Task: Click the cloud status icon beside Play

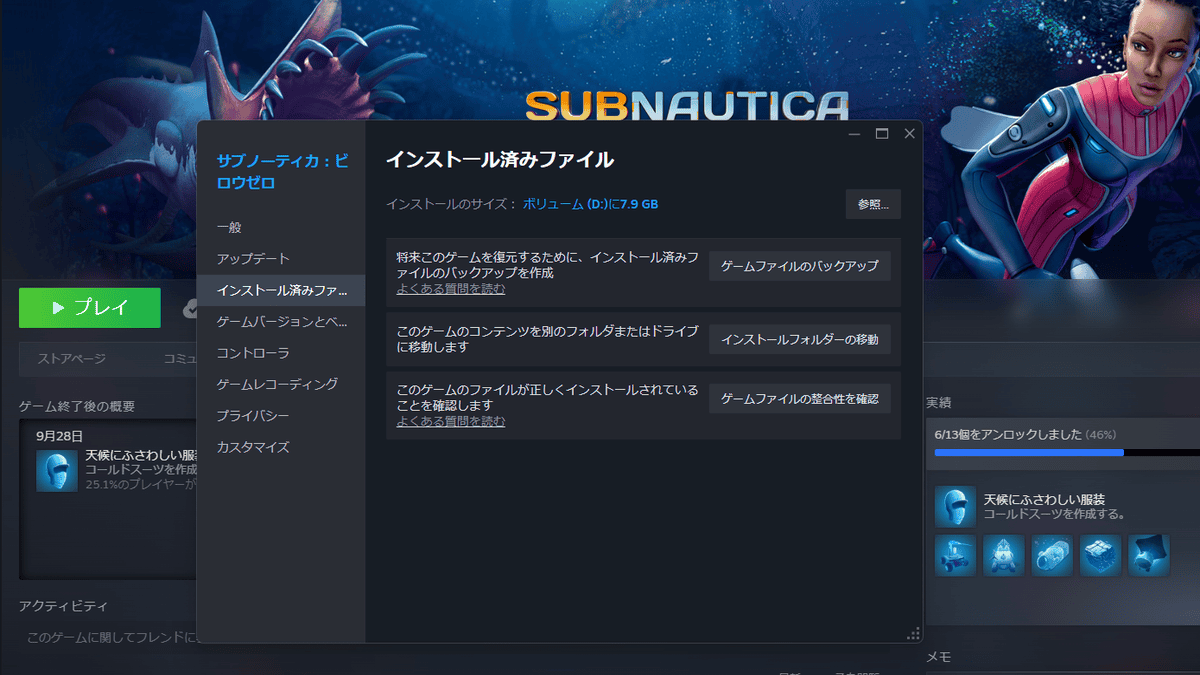Action: pos(190,309)
